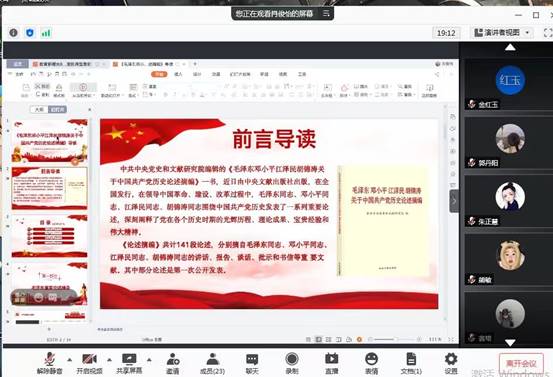Click the 19:12 meeting timer
The height and width of the screenshot is (377, 553).
click(x=446, y=33)
